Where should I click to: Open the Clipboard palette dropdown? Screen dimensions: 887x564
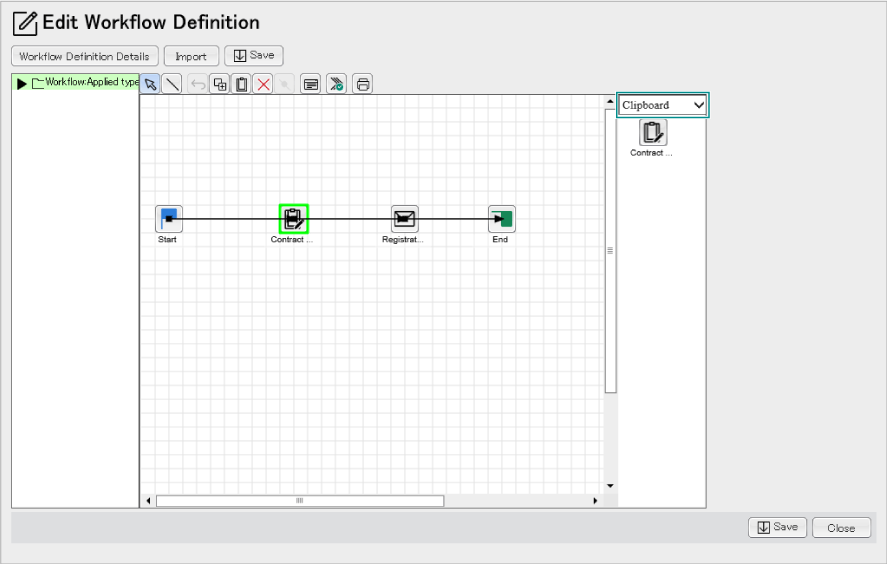(x=662, y=105)
